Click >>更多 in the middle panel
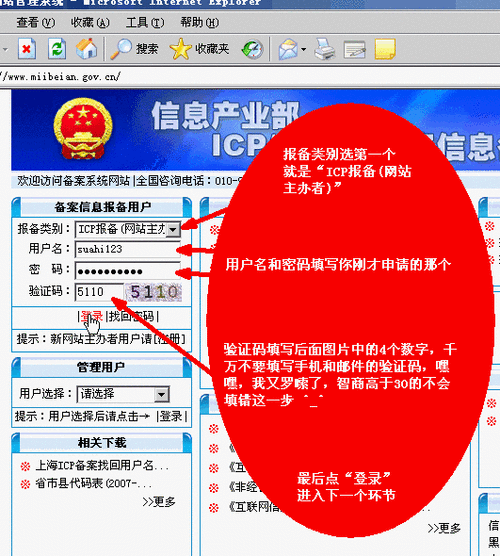 (444, 528)
